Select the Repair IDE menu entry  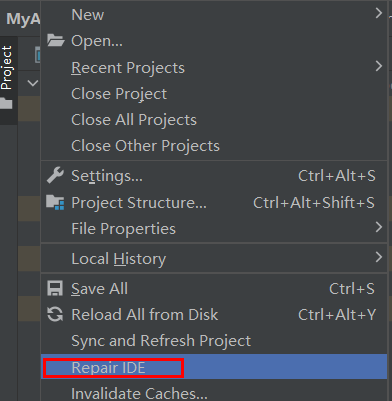(x=214, y=367)
